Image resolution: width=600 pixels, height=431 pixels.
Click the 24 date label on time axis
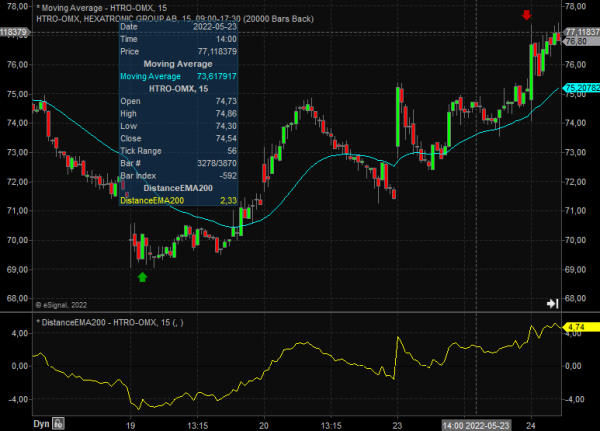(530, 425)
